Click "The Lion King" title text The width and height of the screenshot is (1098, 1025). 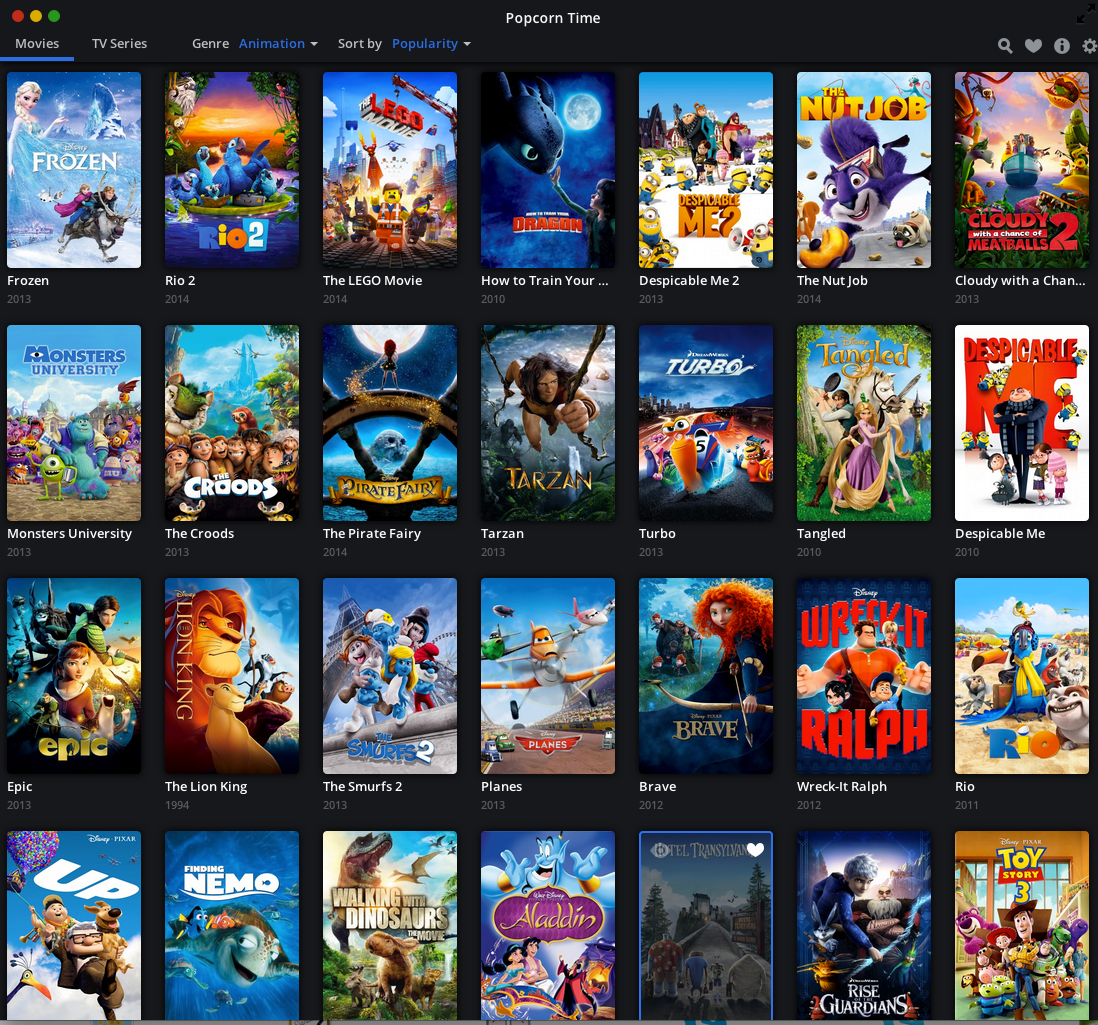click(206, 787)
